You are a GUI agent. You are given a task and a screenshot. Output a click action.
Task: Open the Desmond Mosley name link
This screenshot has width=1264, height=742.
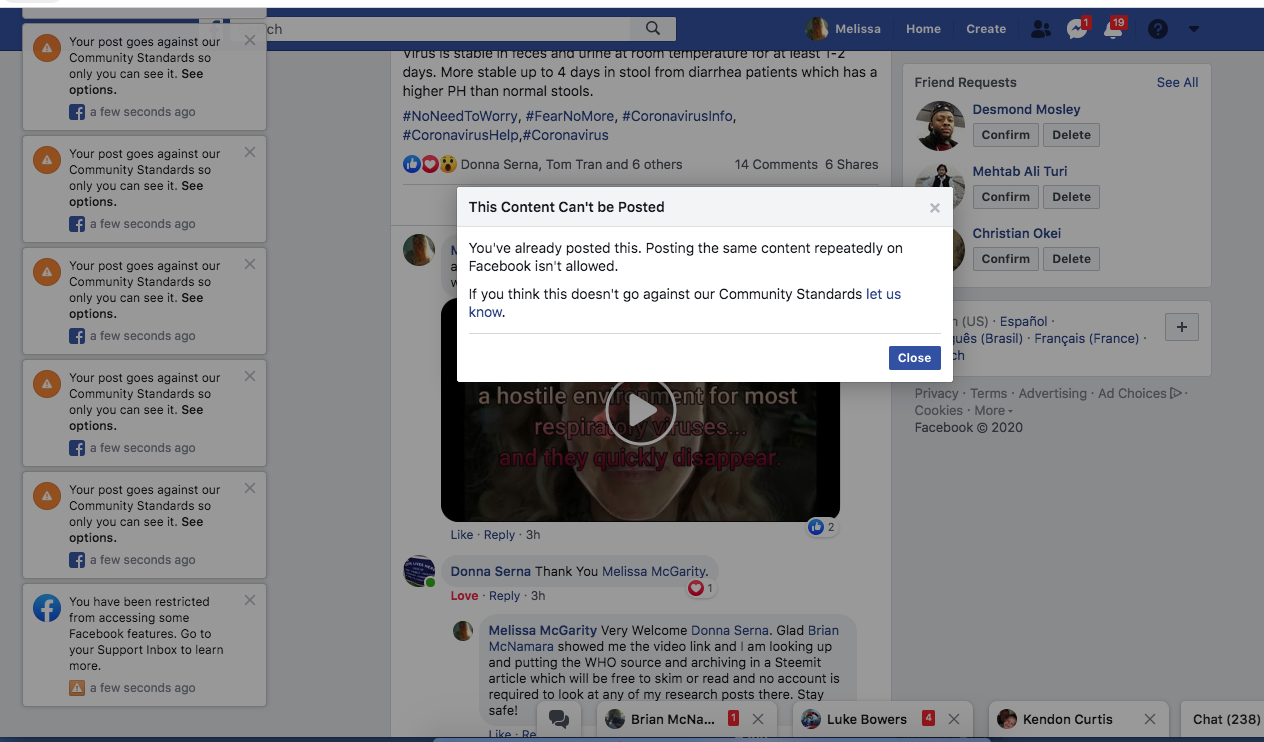(x=1026, y=109)
